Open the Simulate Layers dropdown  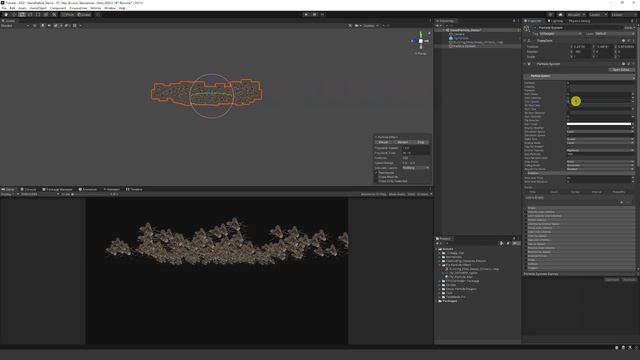point(416,168)
